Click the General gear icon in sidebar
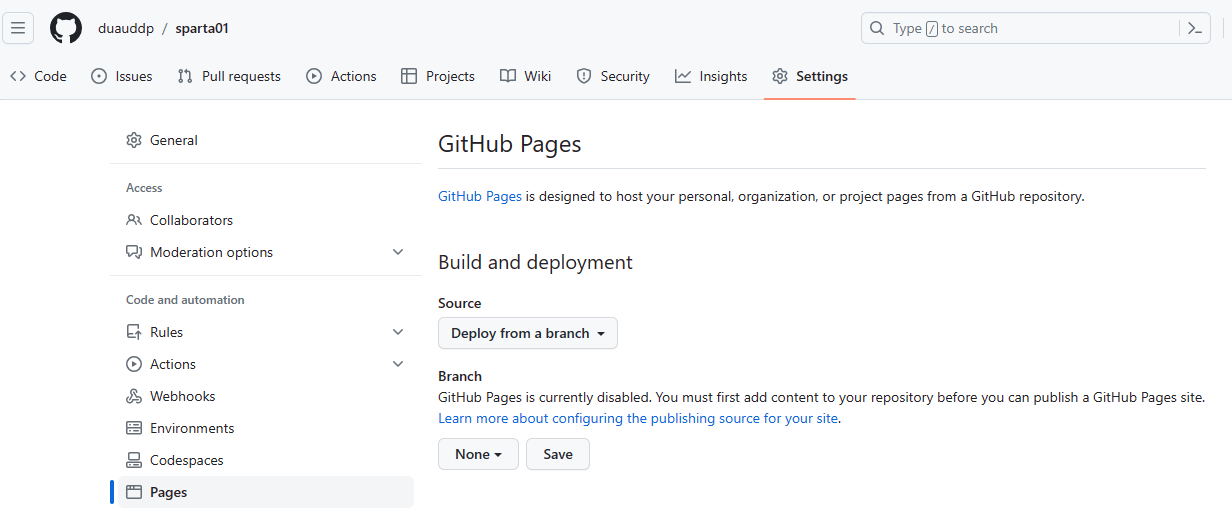Viewport: 1232px width, 514px height. pyautogui.click(x=134, y=140)
